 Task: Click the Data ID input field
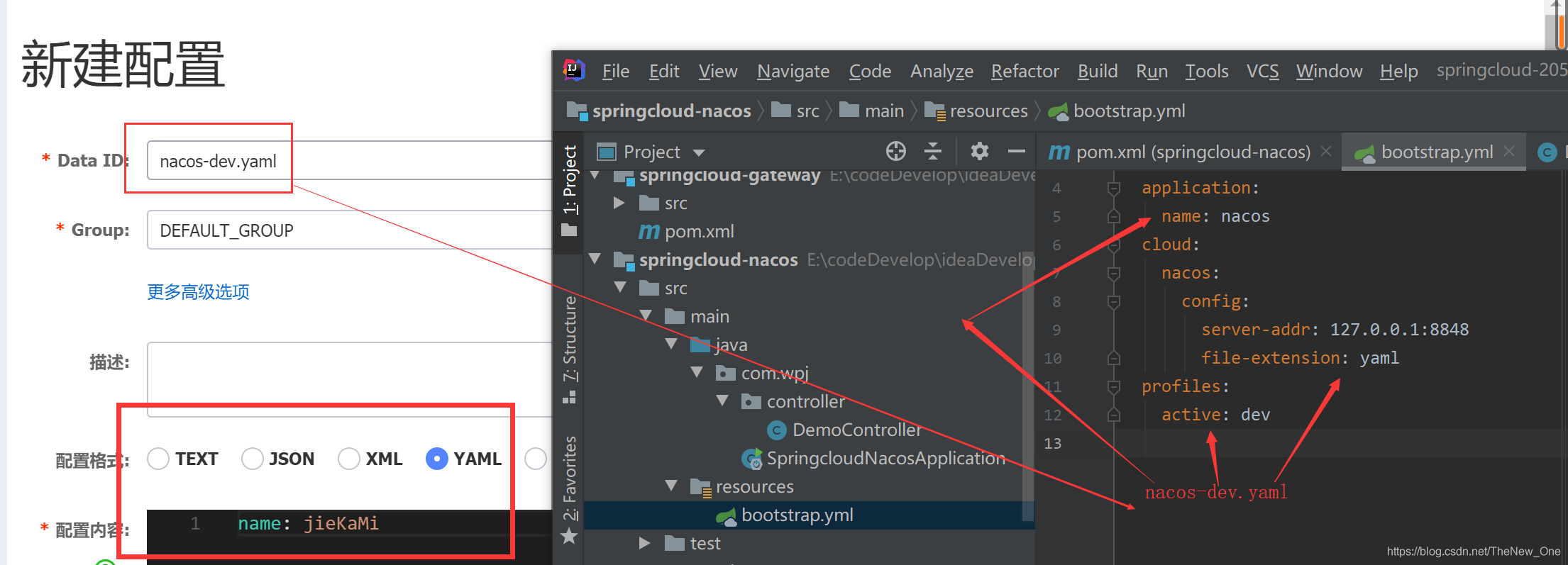point(350,160)
